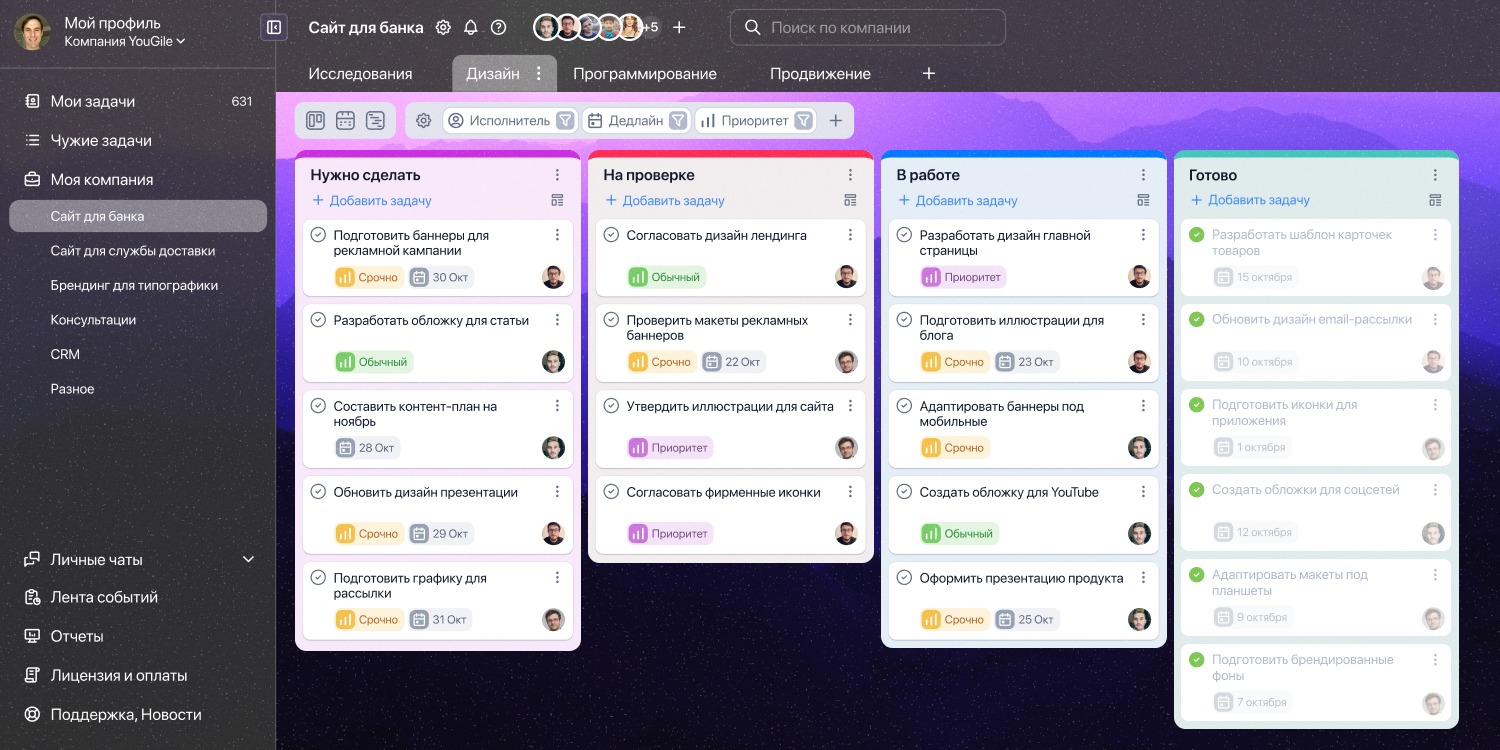Add a task in Нужно сделать column
Viewport: 1500px width, 750px height.
[x=372, y=201]
